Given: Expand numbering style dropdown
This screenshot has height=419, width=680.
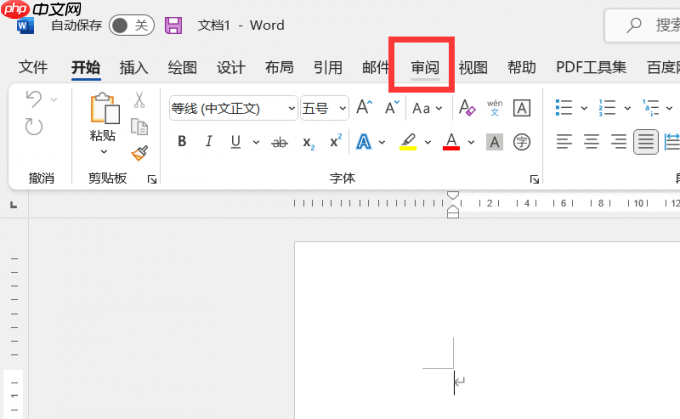Looking at the screenshot, I should pos(628,108).
